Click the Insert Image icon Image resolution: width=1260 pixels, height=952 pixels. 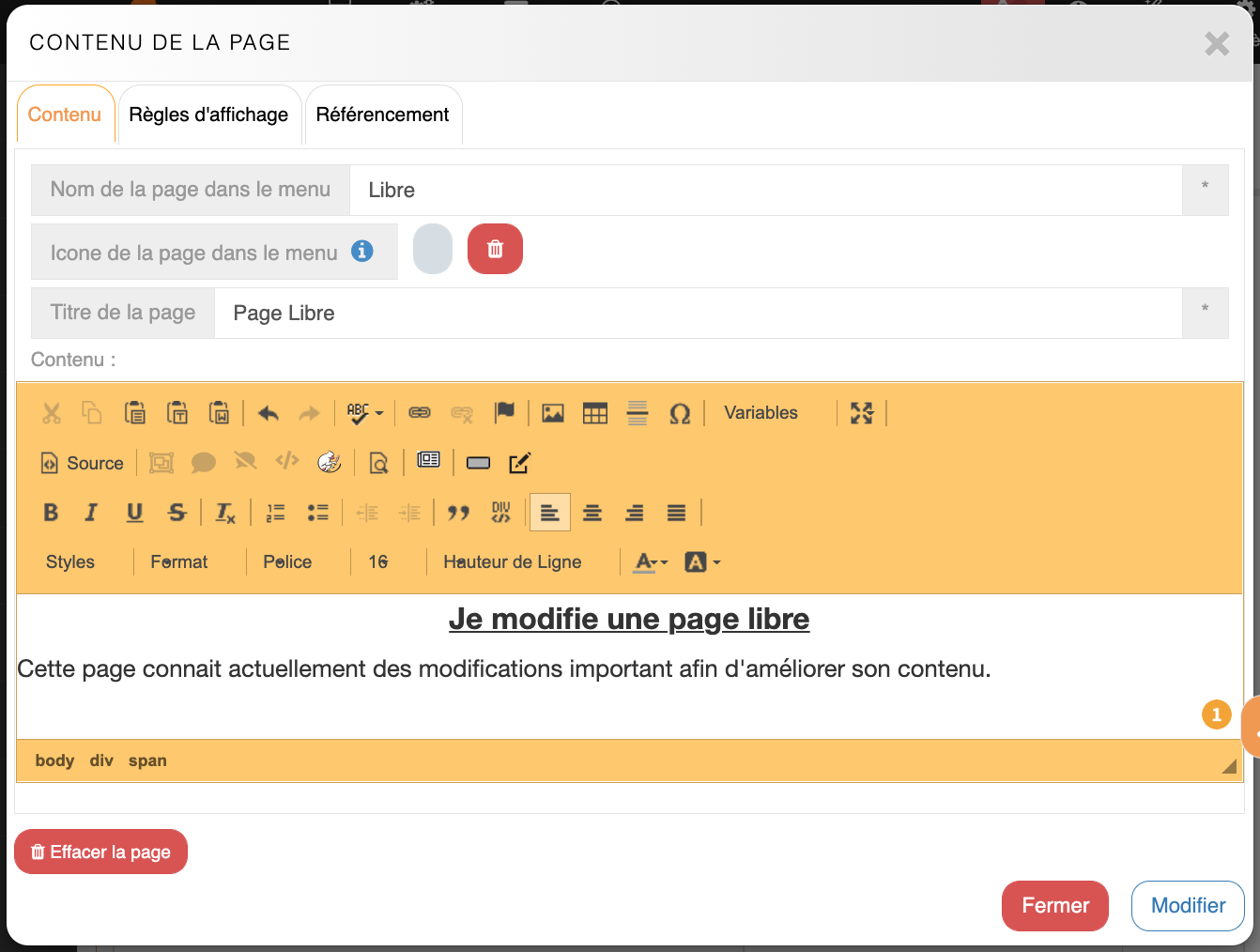tap(553, 413)
